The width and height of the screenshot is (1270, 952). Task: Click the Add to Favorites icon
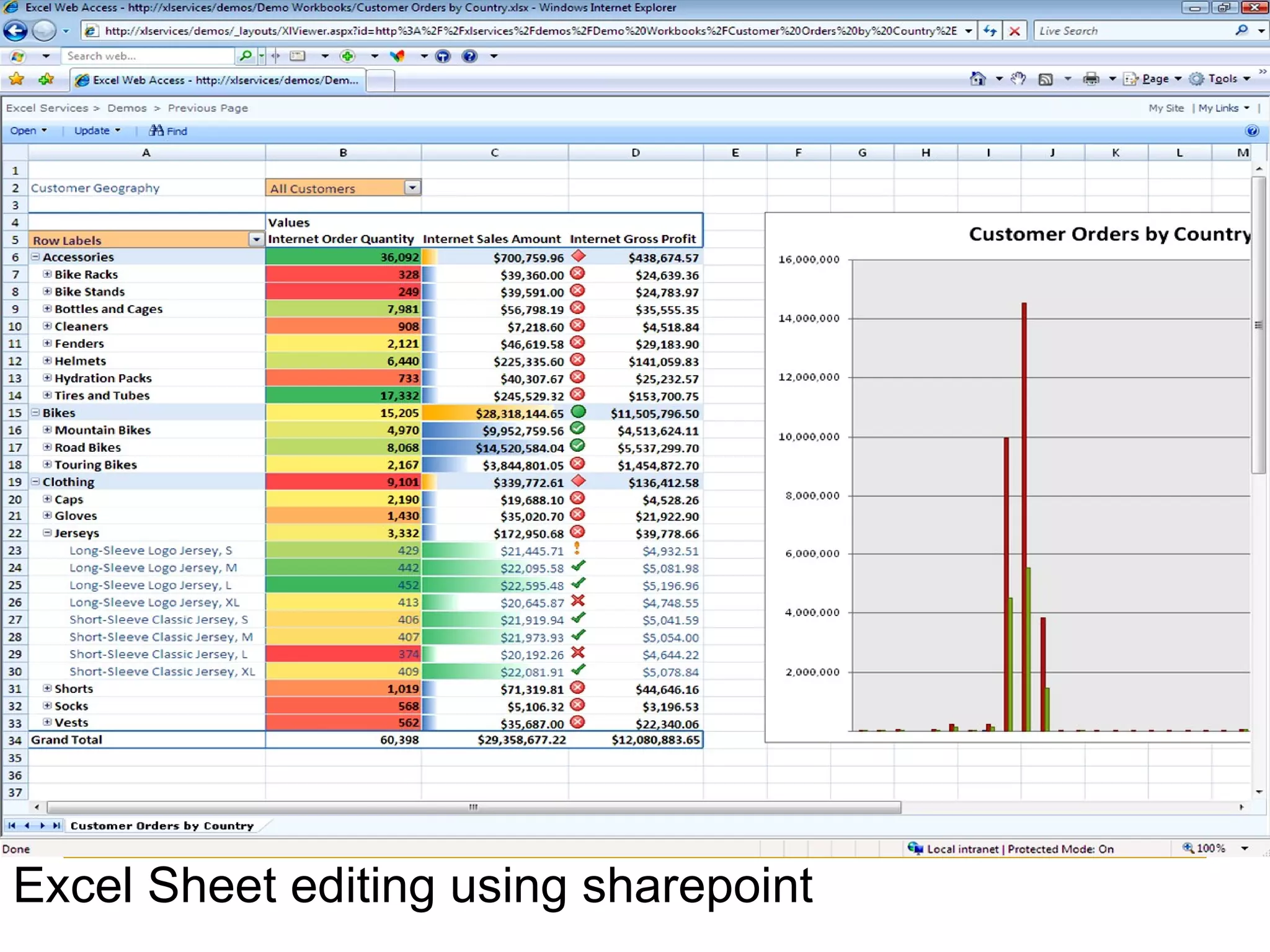pyautogui.click(x=46, y=79)
